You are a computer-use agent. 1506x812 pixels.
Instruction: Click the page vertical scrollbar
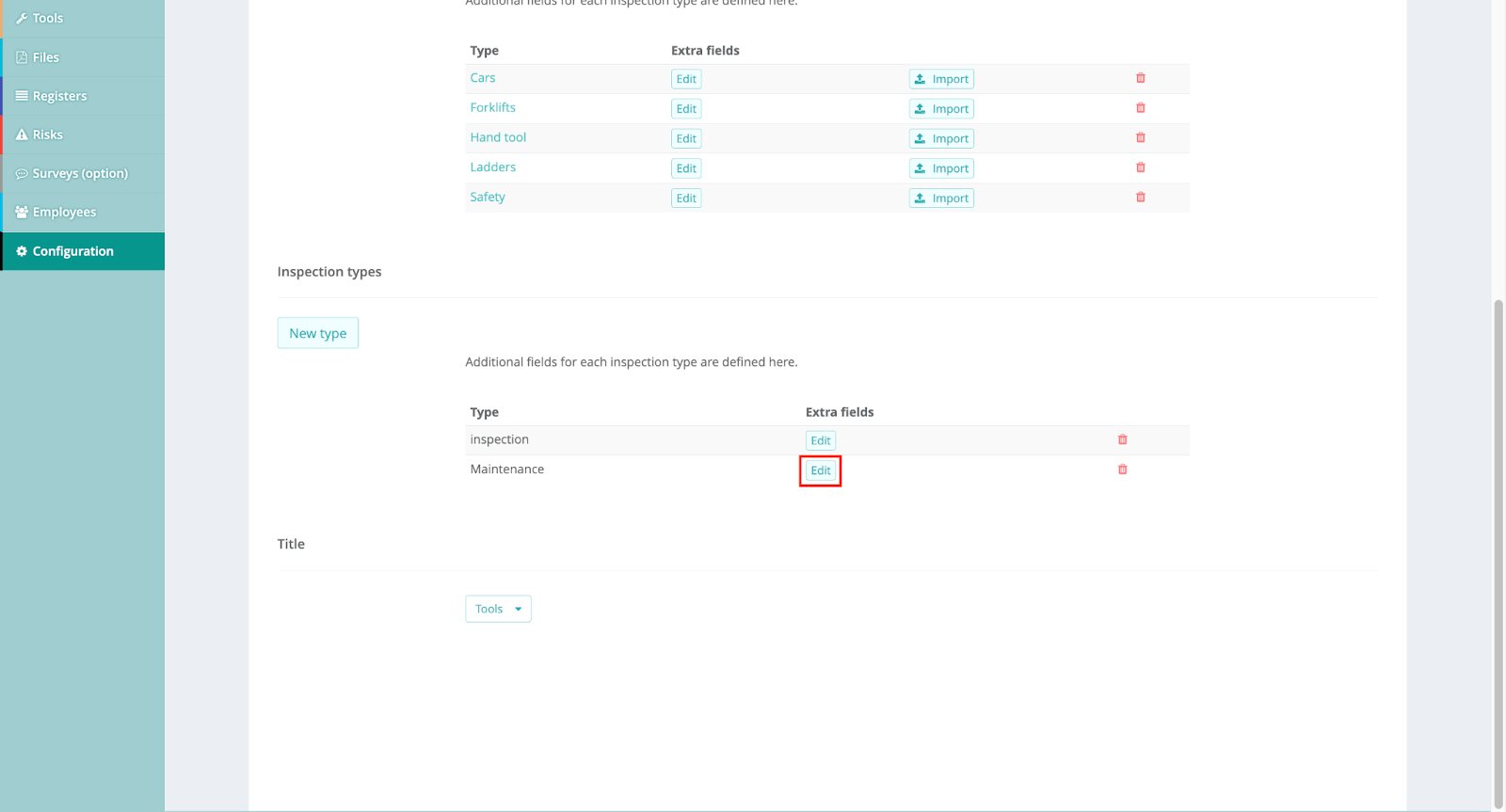coord(1498,555)
